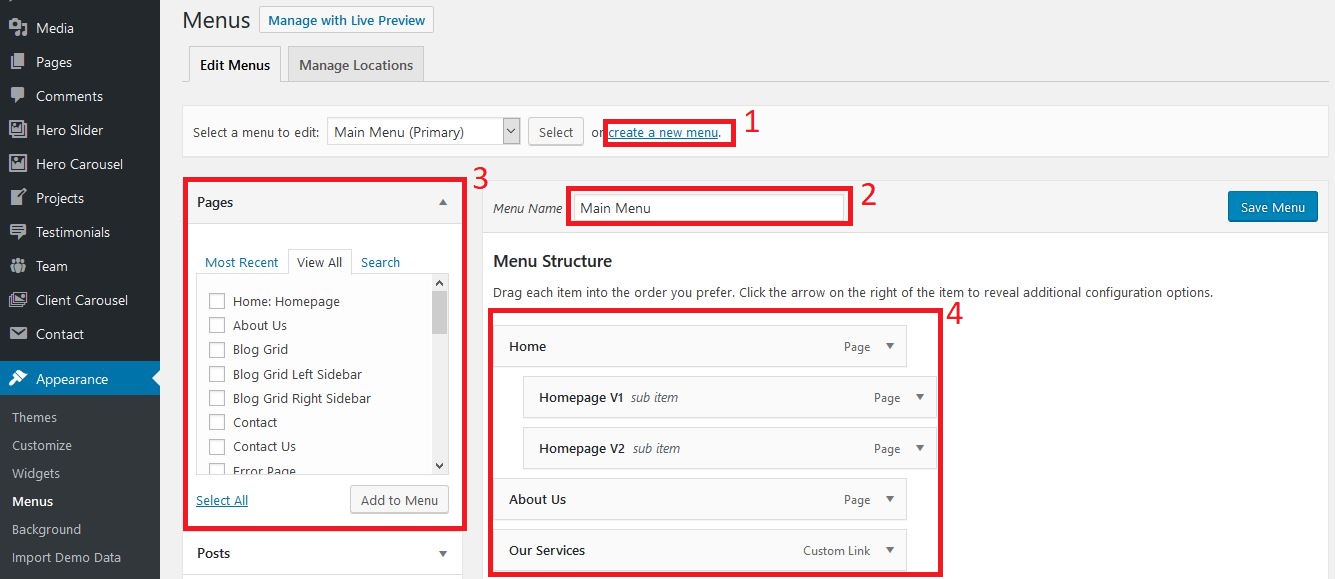Check the Home: Homepage checkbox

[216, 301]
